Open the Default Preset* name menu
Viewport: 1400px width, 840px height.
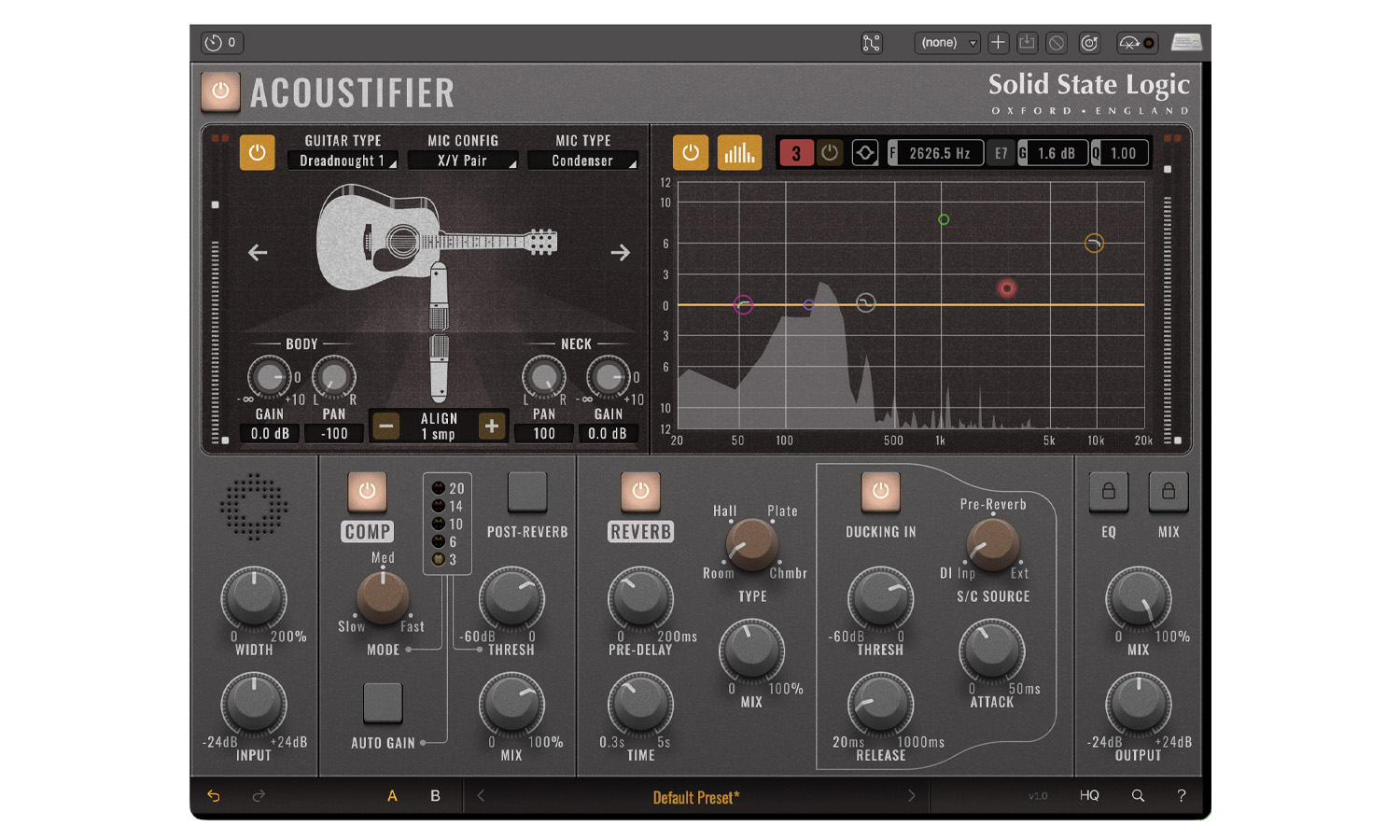click(696, 797)
